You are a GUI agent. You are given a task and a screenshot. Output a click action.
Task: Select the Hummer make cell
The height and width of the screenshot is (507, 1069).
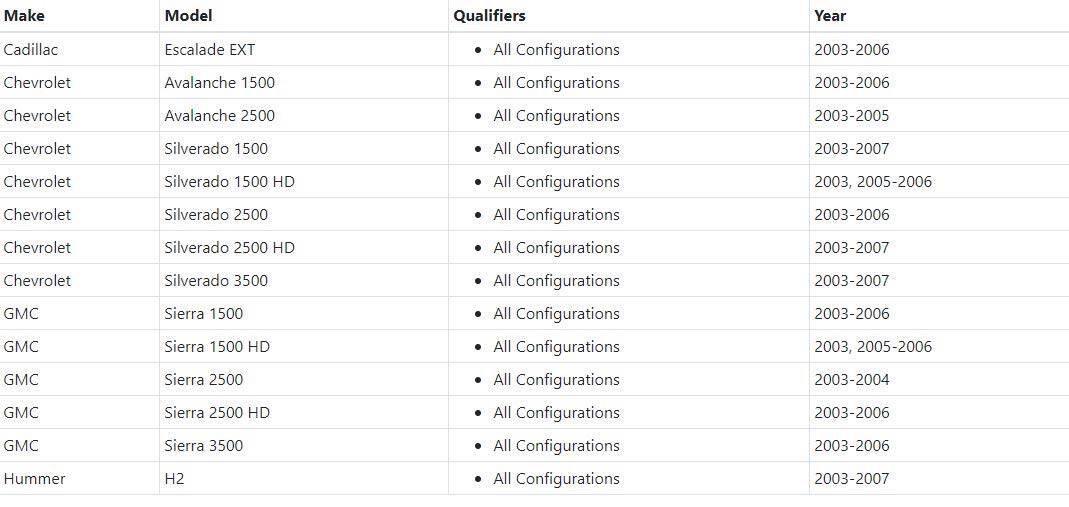click(x=34, y=479)
